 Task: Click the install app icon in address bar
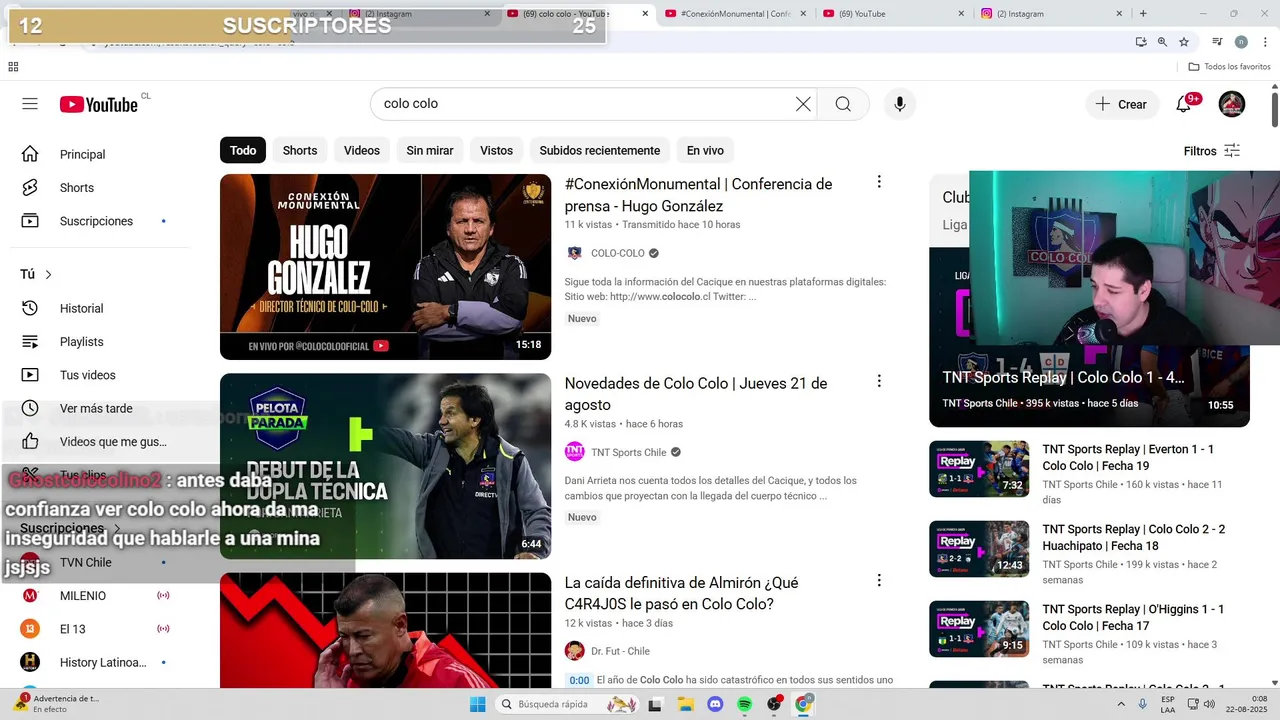pyautogui.click(x=1141, y=42)
